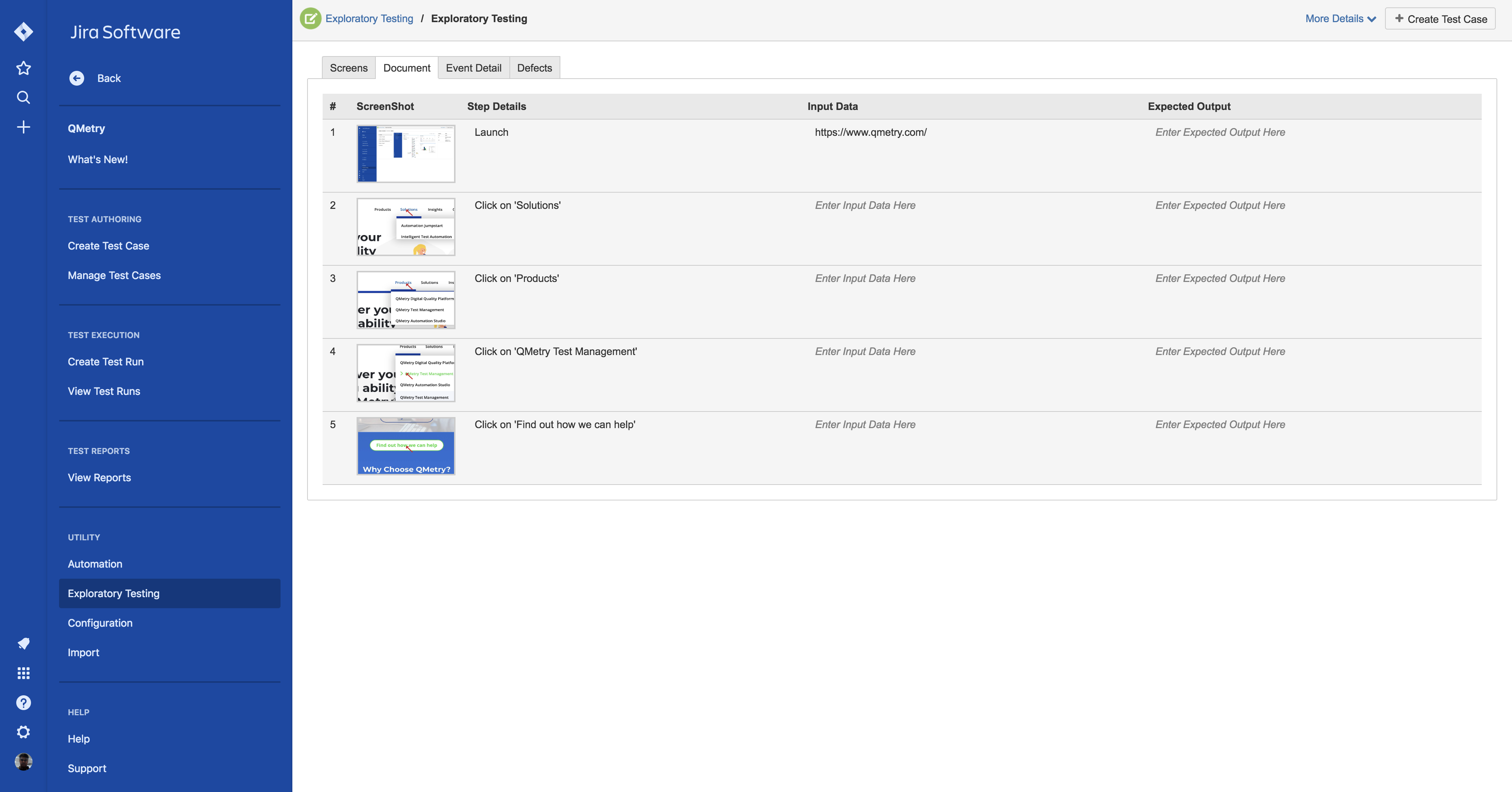Edit input data for step 2

[x=865, y=205]
